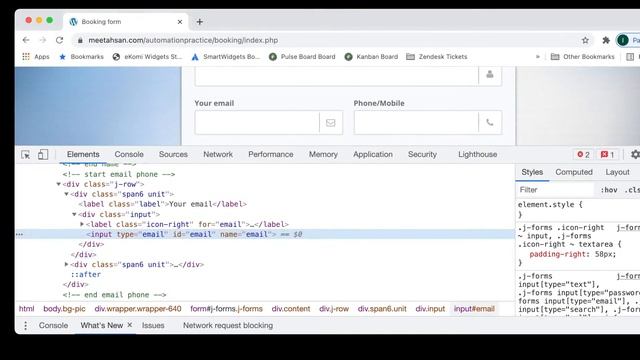Open the Chrome profile avatar
The image size is (640, 360).
622,40
